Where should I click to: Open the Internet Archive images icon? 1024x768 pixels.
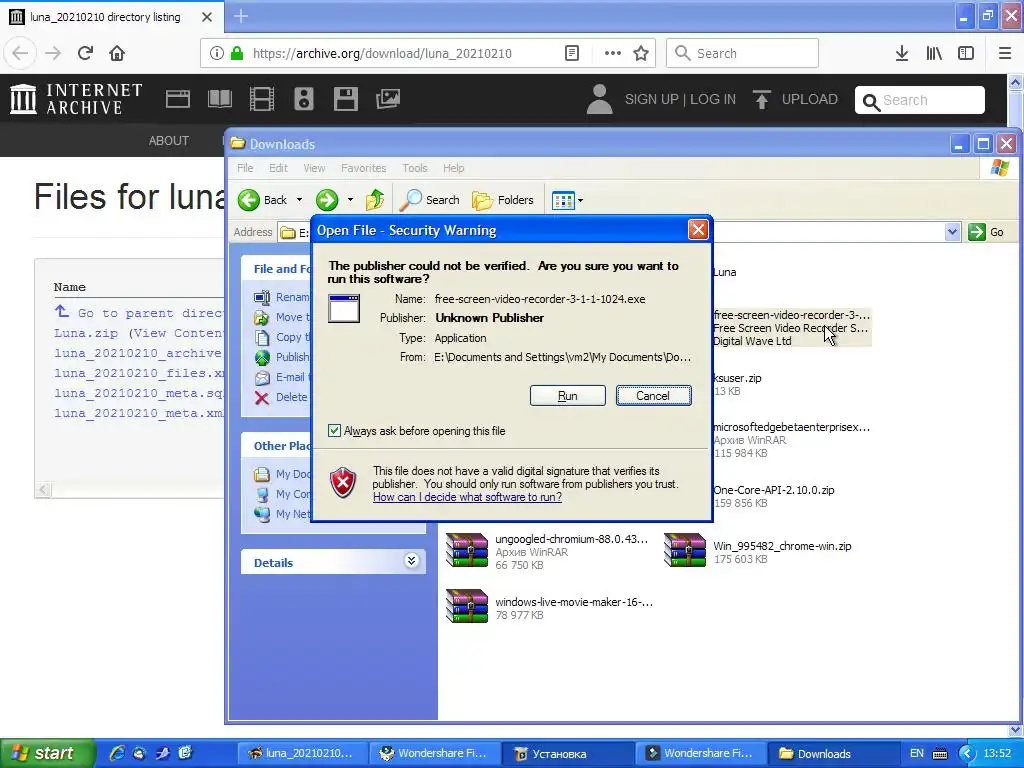point(387,99)
